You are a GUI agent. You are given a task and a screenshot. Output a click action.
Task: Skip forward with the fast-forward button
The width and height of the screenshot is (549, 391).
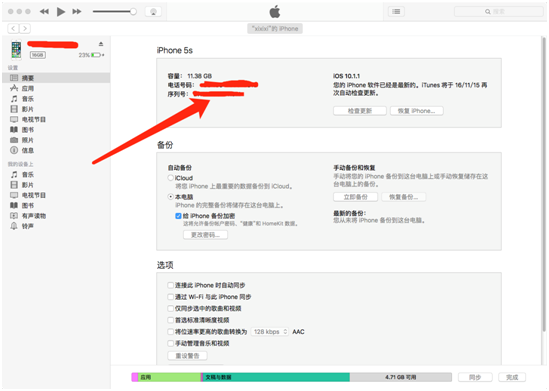tap(77, 12)
